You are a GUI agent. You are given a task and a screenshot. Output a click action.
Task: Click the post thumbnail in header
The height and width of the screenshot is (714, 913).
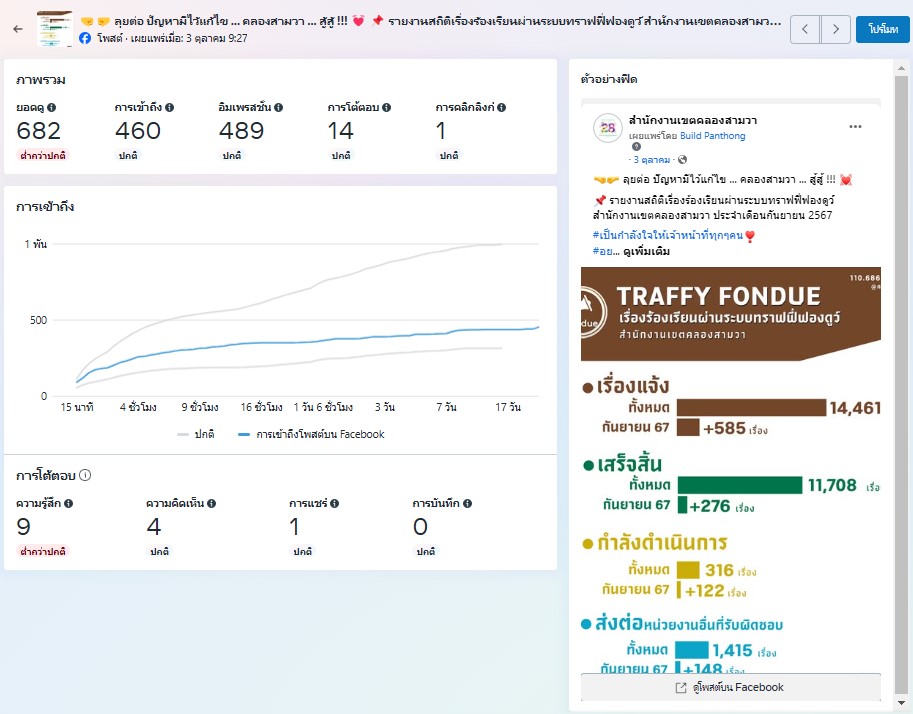pos(54,29)
